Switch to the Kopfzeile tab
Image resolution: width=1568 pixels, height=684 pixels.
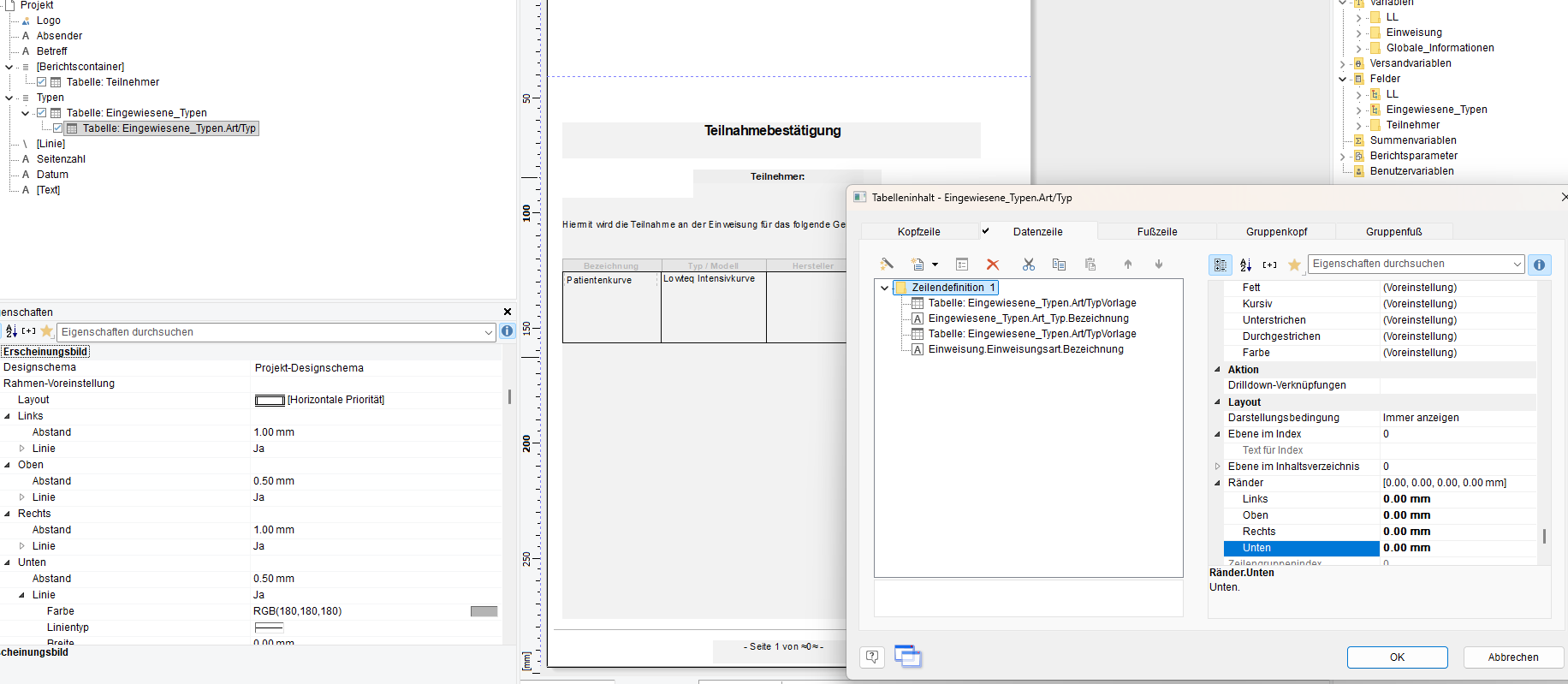click(918, 232)
